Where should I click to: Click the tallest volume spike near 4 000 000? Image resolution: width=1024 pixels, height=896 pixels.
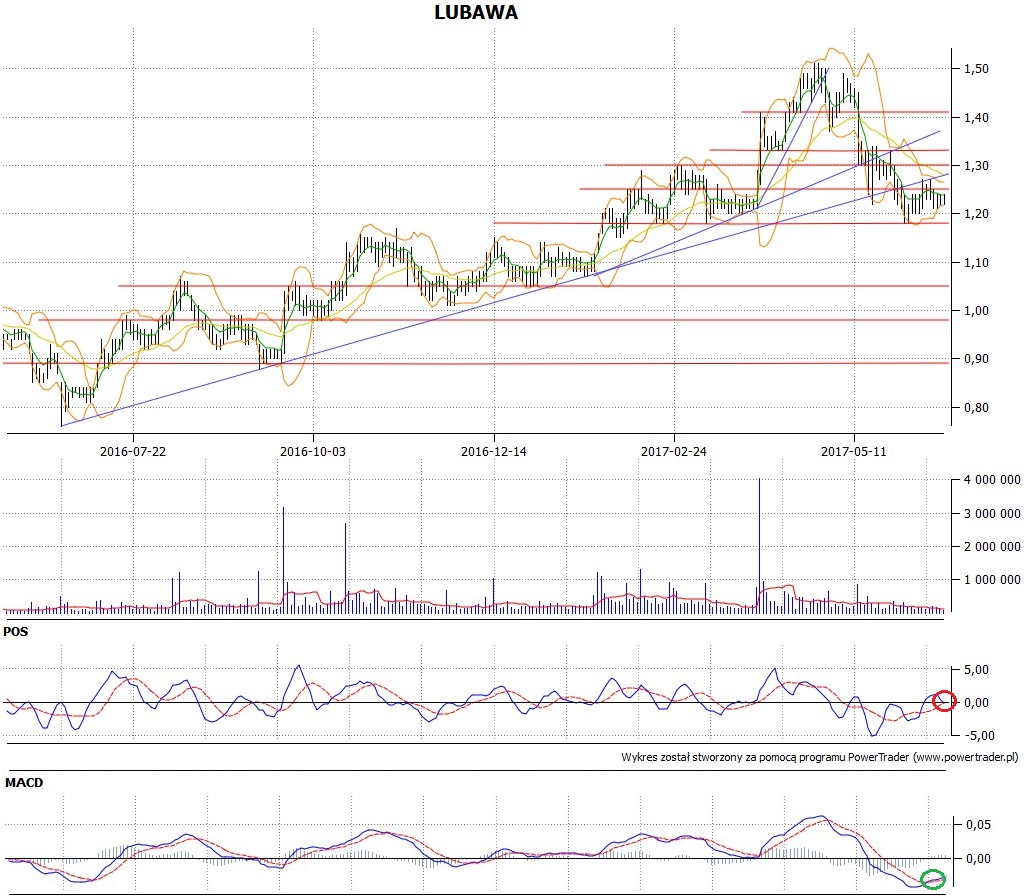point(760,545)
